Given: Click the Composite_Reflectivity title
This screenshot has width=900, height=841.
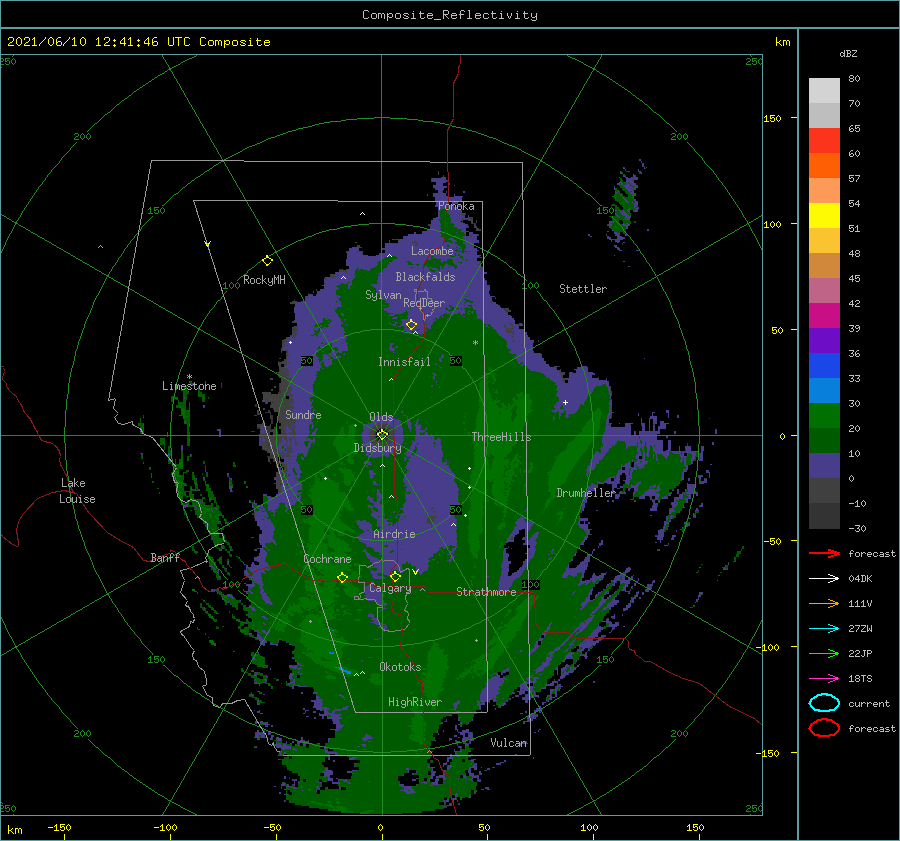Looking at the screenshot, I should (x=450, y=15).
